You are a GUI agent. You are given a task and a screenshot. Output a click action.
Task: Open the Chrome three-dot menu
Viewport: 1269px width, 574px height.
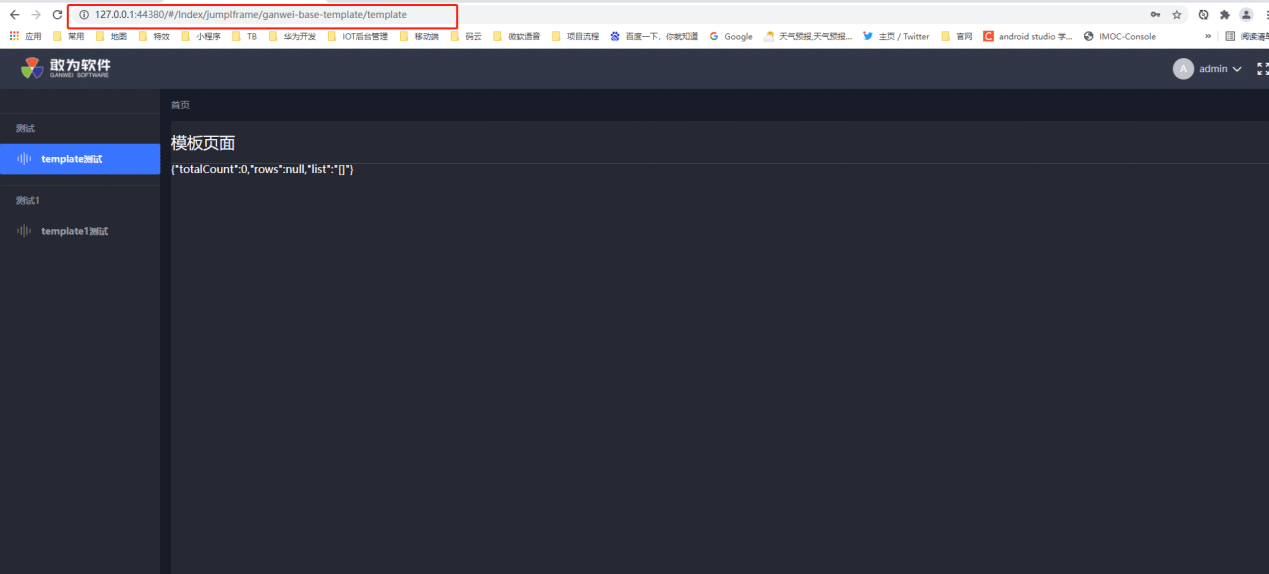pos(1265,15)
